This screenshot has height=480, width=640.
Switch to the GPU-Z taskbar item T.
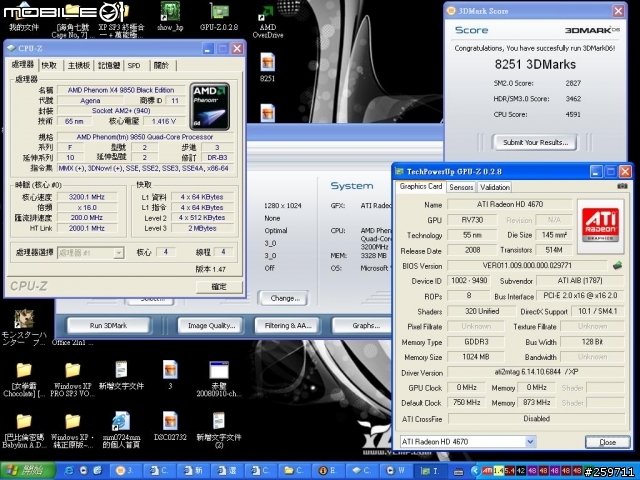(430, 471)
